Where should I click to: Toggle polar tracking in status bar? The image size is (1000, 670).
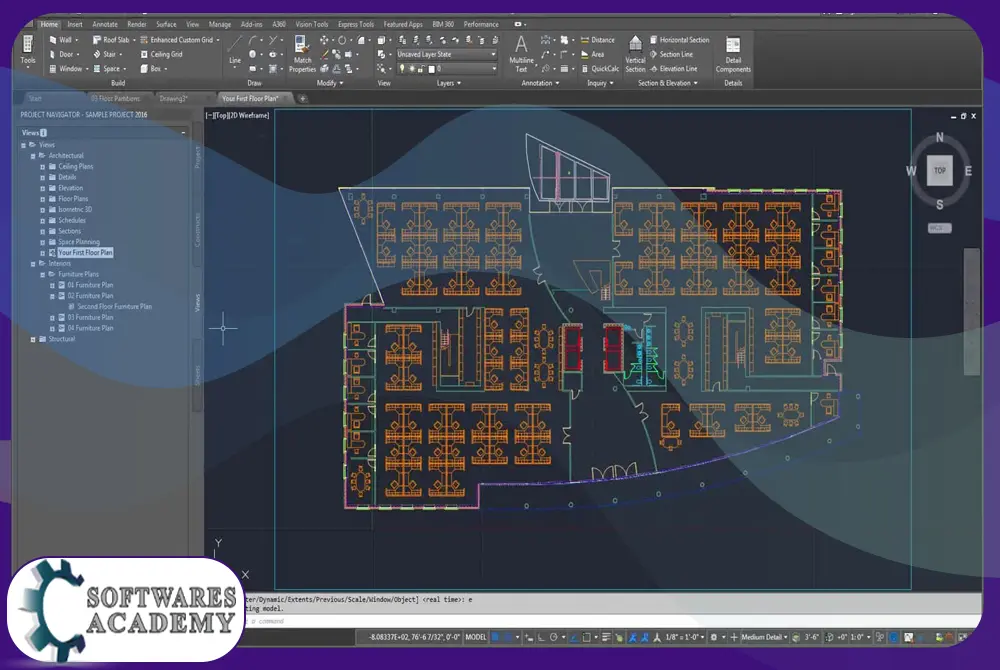point(554,637)
